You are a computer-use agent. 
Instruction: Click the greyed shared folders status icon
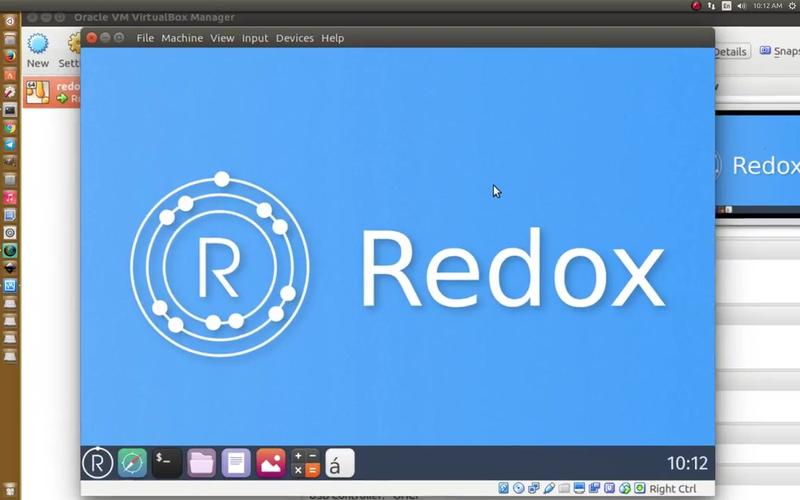pos(564,488)
